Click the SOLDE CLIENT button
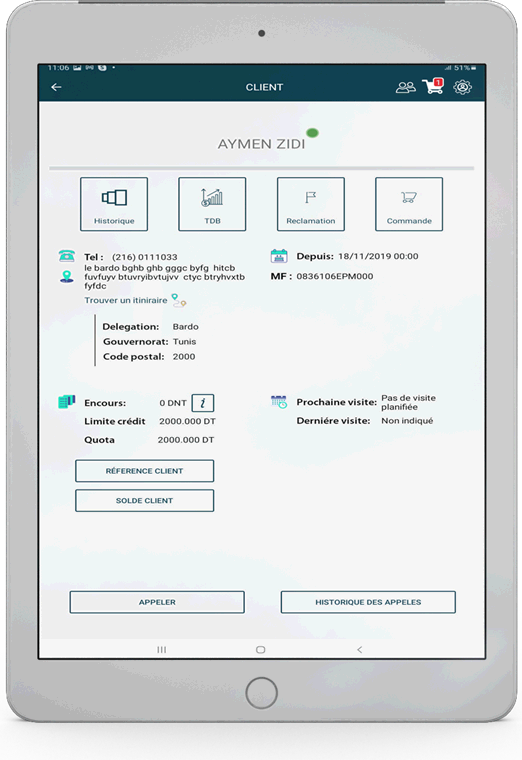Screen dimensions: 522x760 [144, 501]
